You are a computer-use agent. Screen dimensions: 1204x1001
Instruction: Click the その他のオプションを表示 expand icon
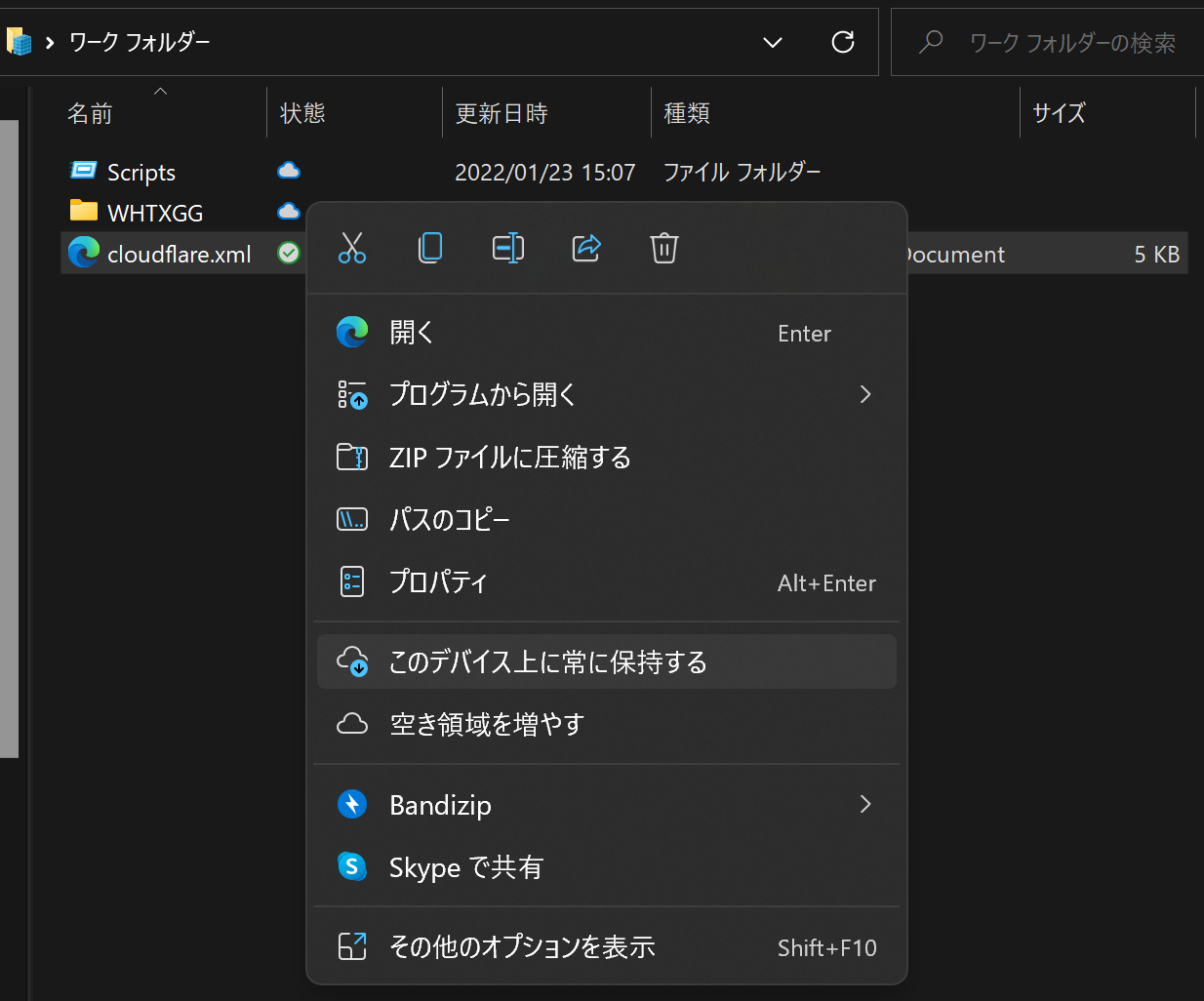pyautogui.click(x=352, y=946)
